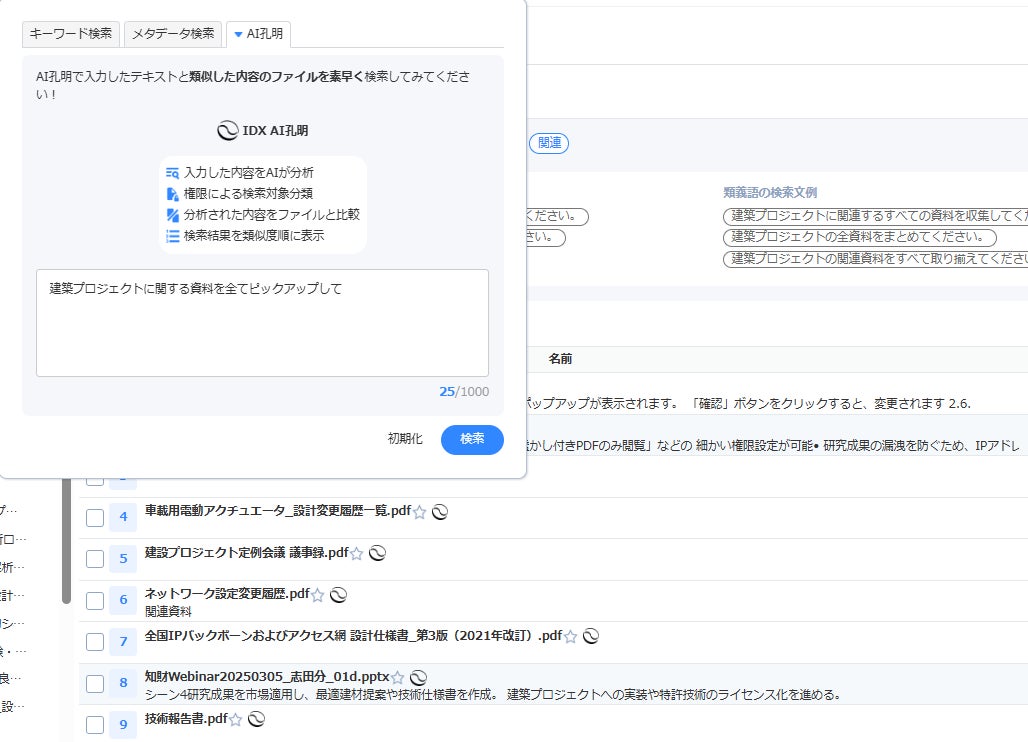The height and width of the screenshot is (742, 1028).
Task: Click the blue 検索 button
Action: [472, 439]
